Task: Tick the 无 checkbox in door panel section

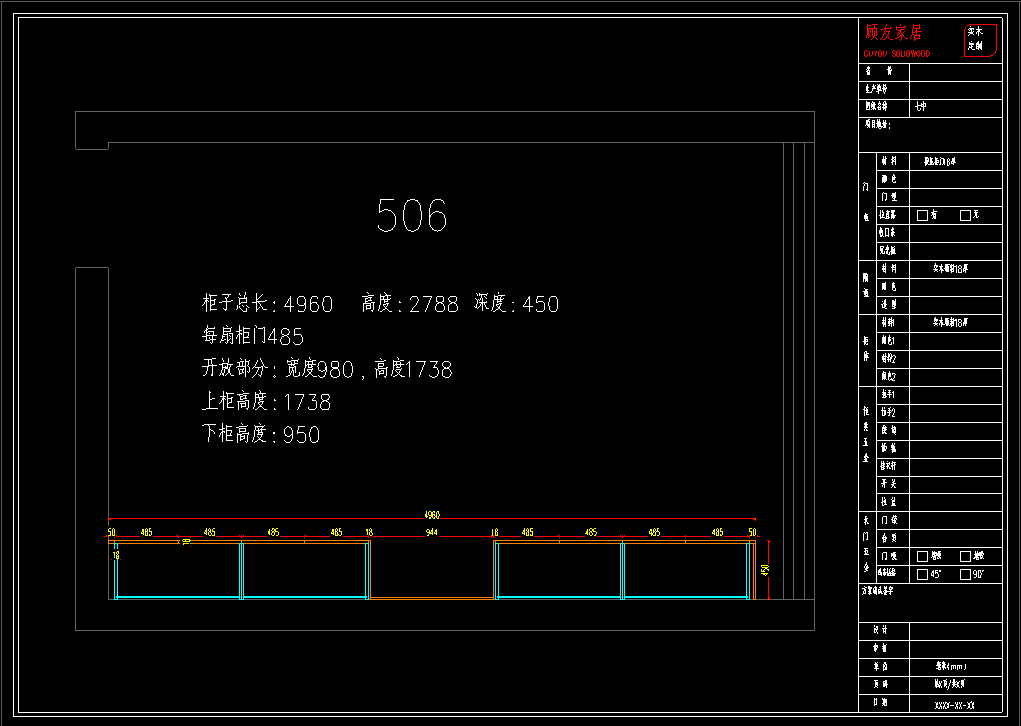Action: tap(965, 215)
